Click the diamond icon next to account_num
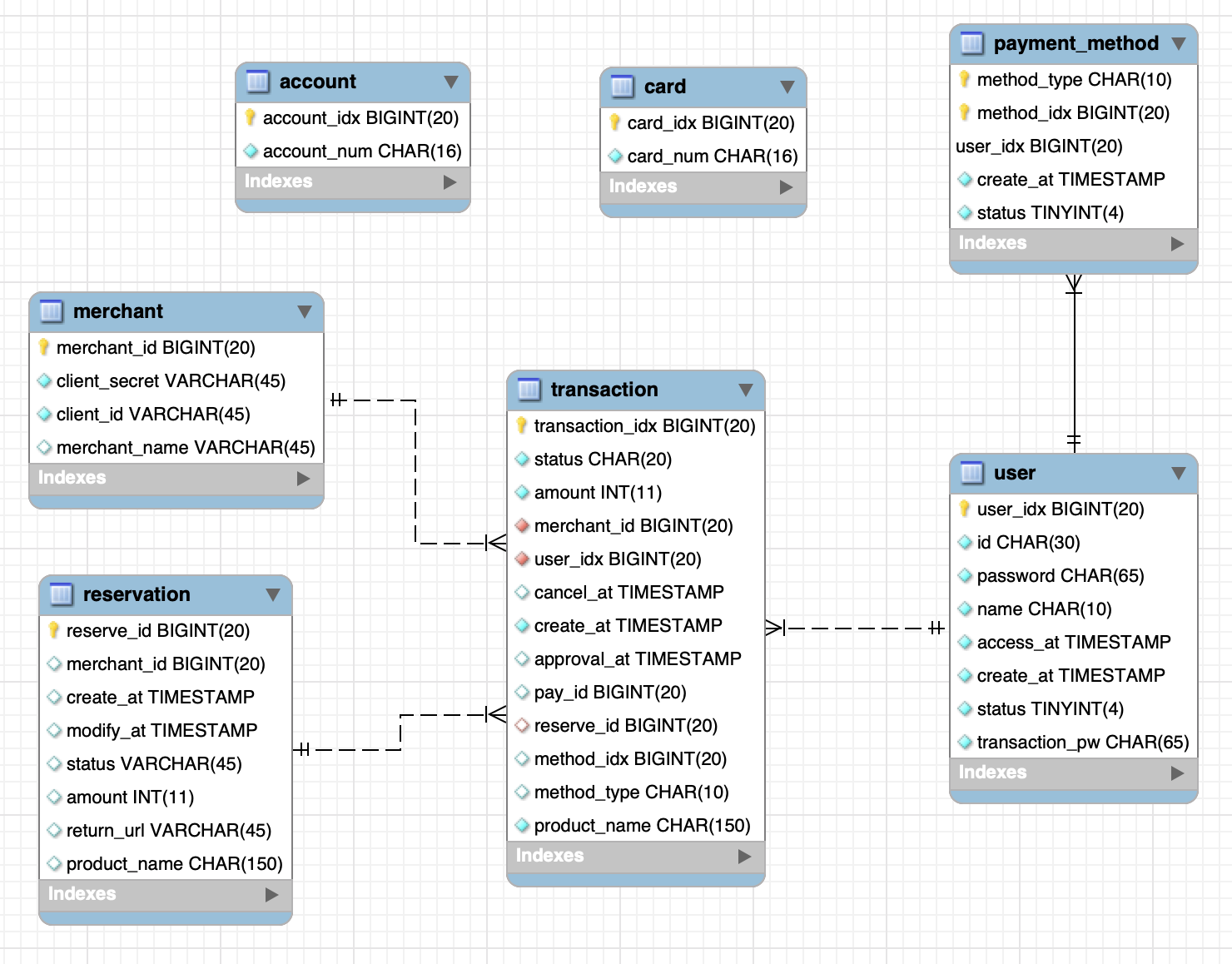1232x964 pixels. (x=251, y=151)
